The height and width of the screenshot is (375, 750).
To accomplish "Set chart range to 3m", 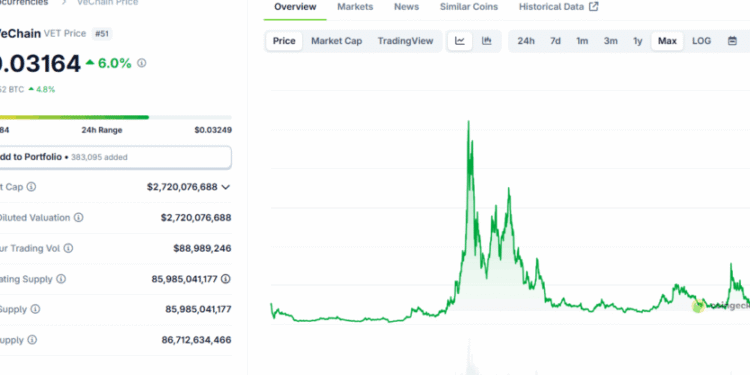I will [x=611, y=41].
